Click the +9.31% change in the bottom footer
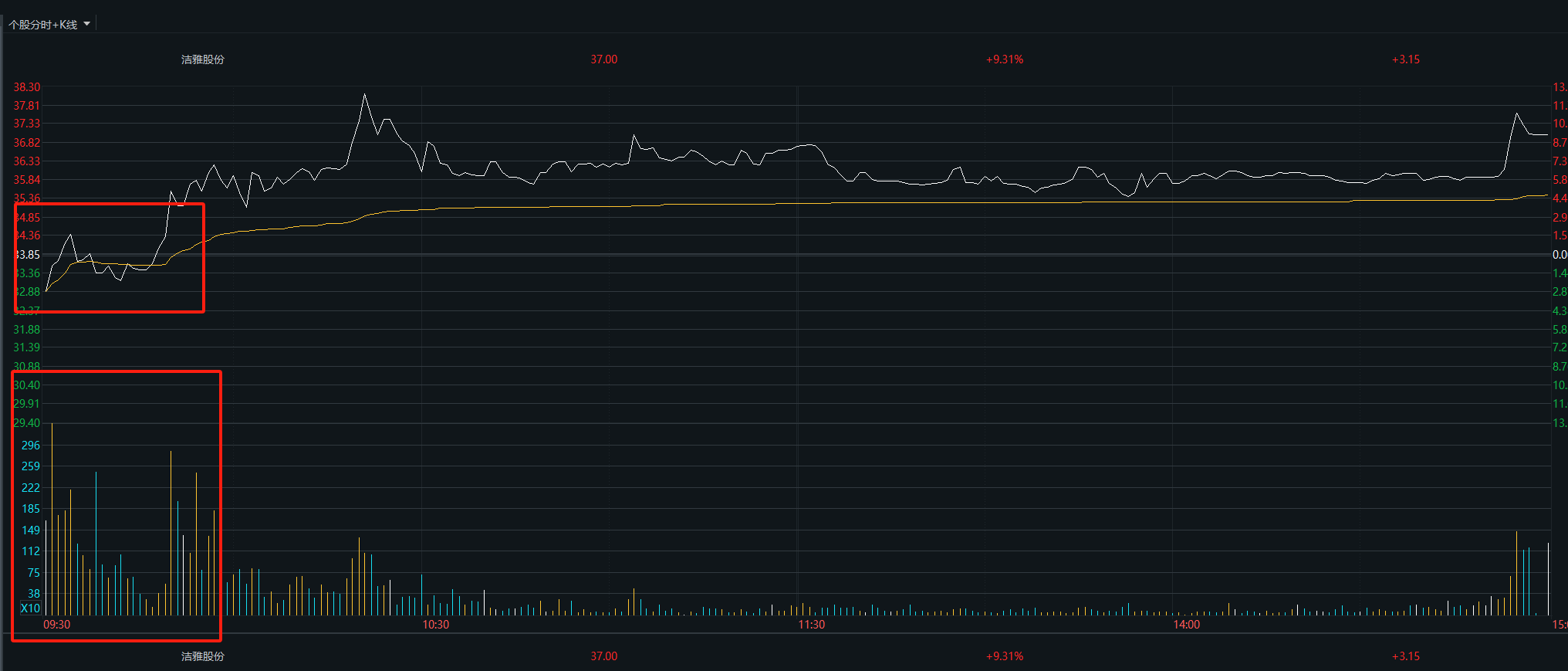 coord(1004,656)
